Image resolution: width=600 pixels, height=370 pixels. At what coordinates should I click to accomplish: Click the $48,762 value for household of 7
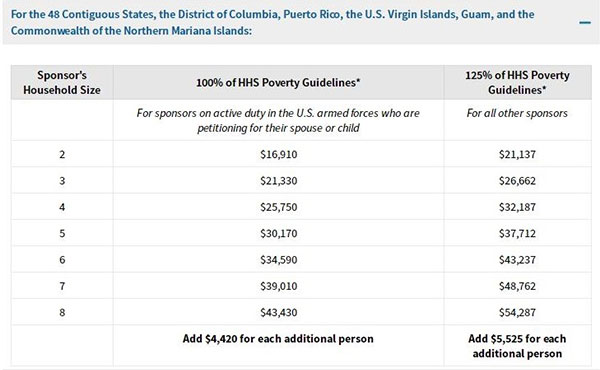517,286
